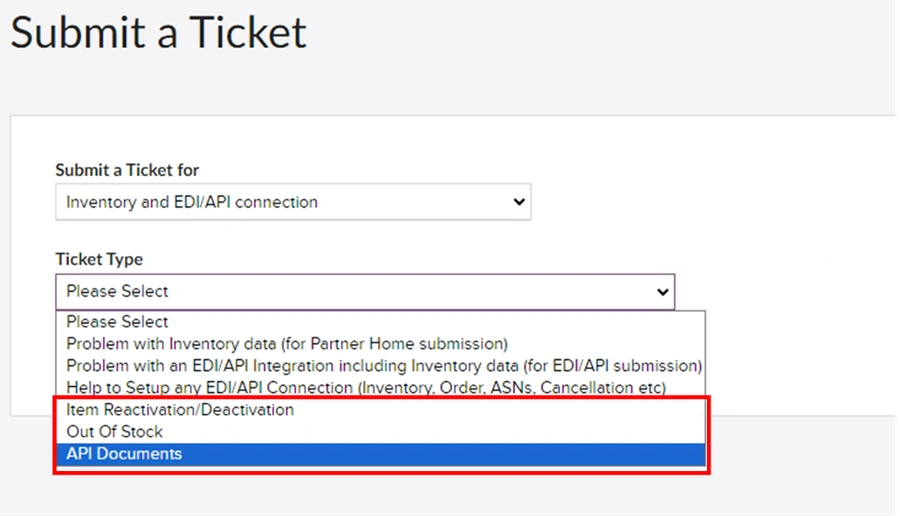The height and width of the screenshot is (516, 900).
Task: Click the chevron arrow beside 'Inventory and EDI/API connection'
Action: (519, 202)
